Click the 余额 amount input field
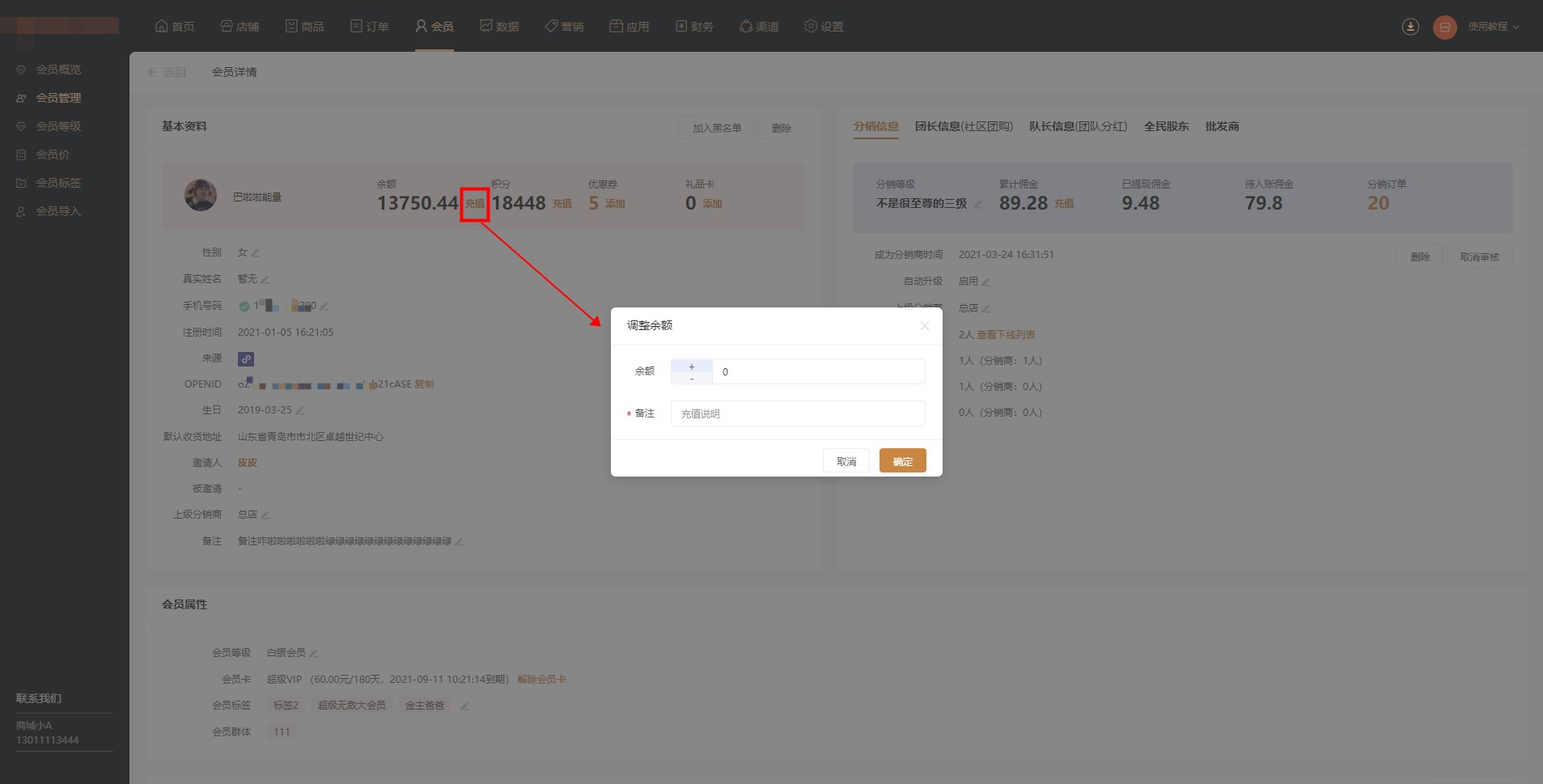Viewport: 1543px width, 784px height. point(817,372)
